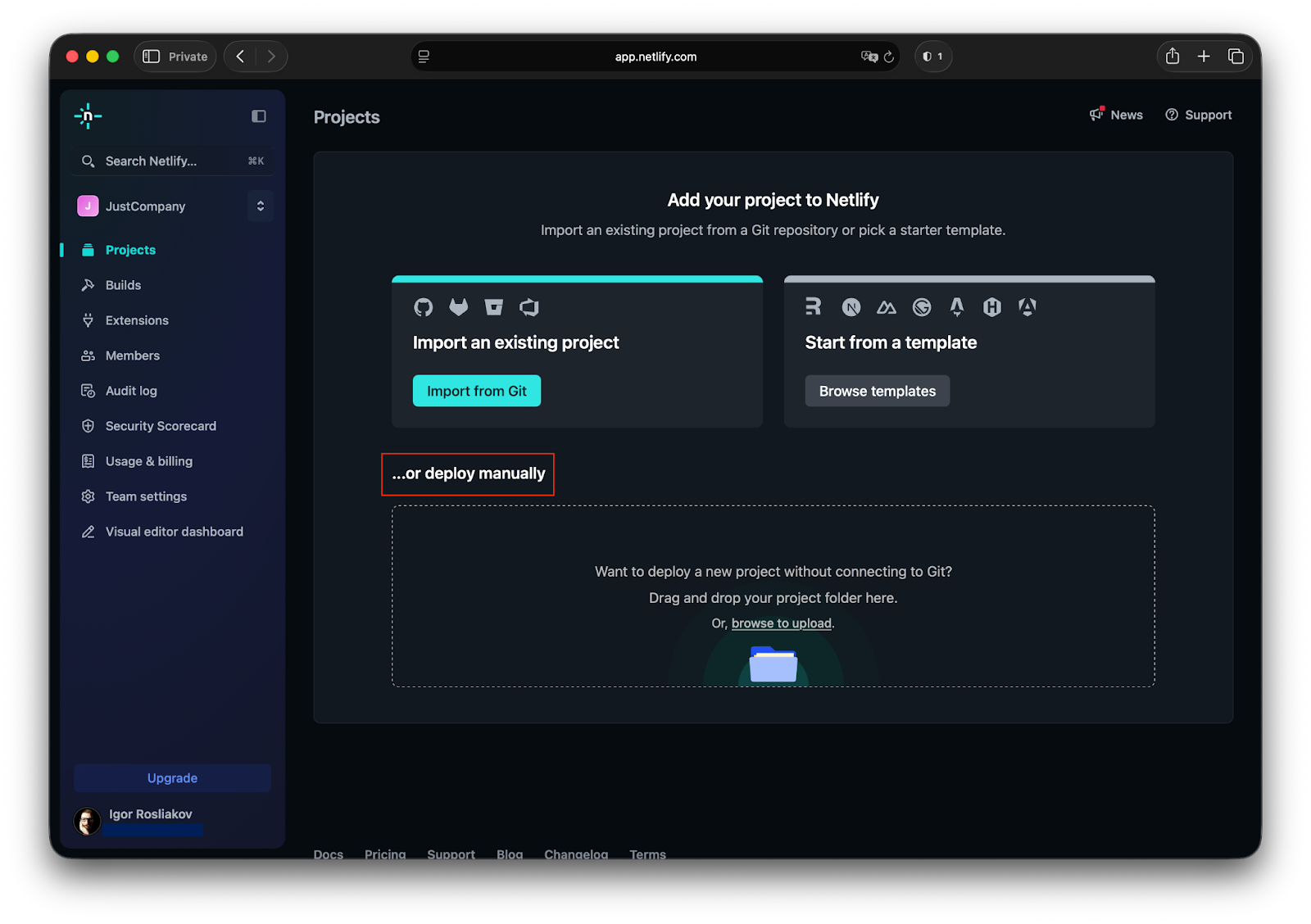The width and height of the screenshot is (1311, 924).
Task: Click the GitLab fox icon
Action: coord(459,307)
